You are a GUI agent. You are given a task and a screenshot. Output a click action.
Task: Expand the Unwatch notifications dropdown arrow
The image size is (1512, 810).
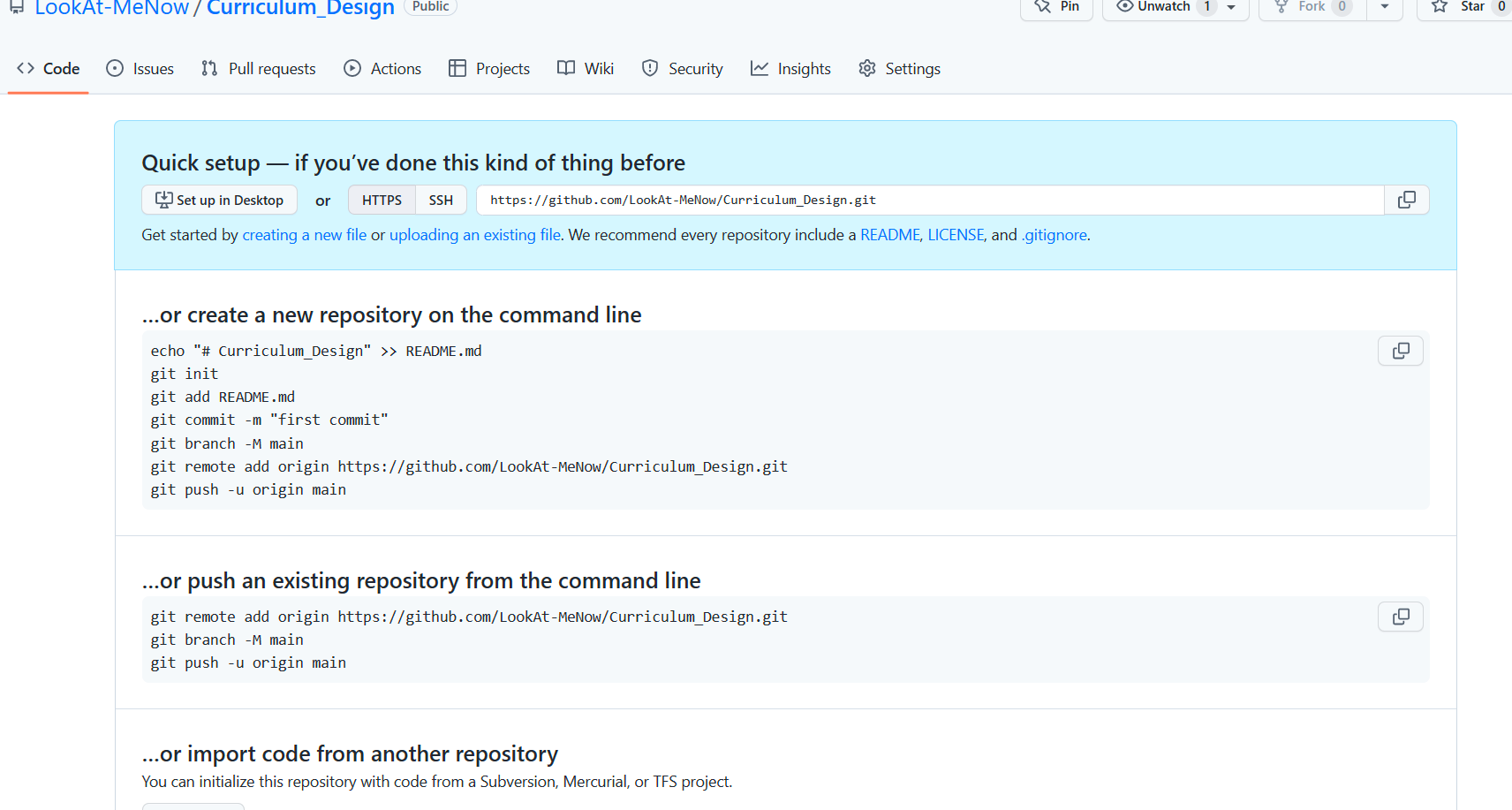[1232, 7]
